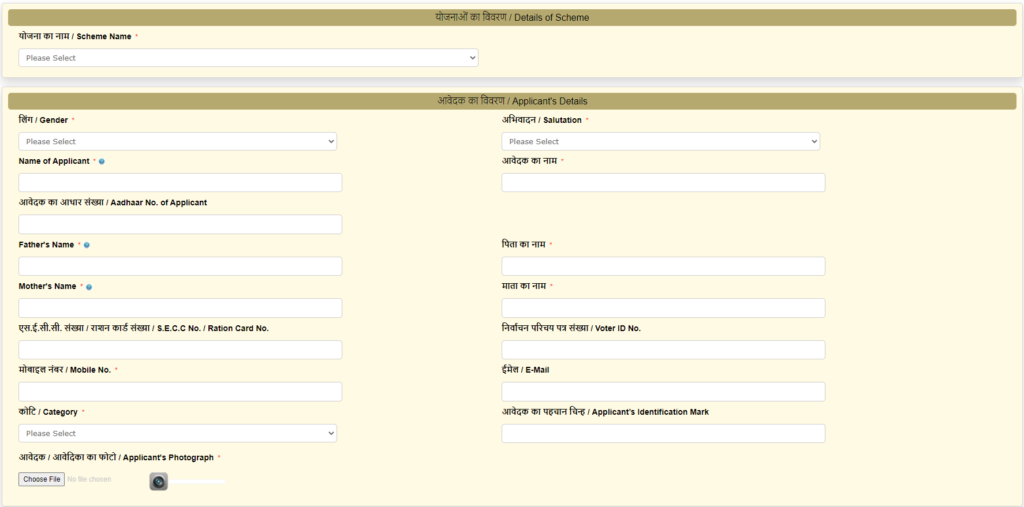
Task: Click the Details of Scheme header
Action: tap(512, 18)
